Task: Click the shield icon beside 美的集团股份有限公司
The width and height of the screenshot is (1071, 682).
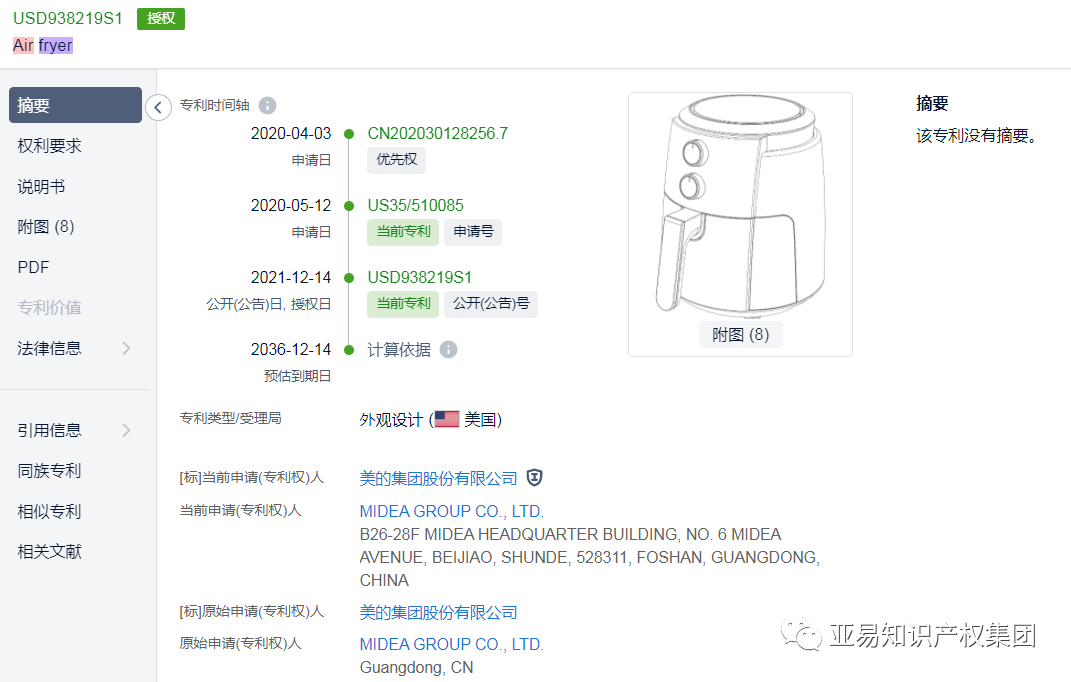Action: tap(534, 478)
